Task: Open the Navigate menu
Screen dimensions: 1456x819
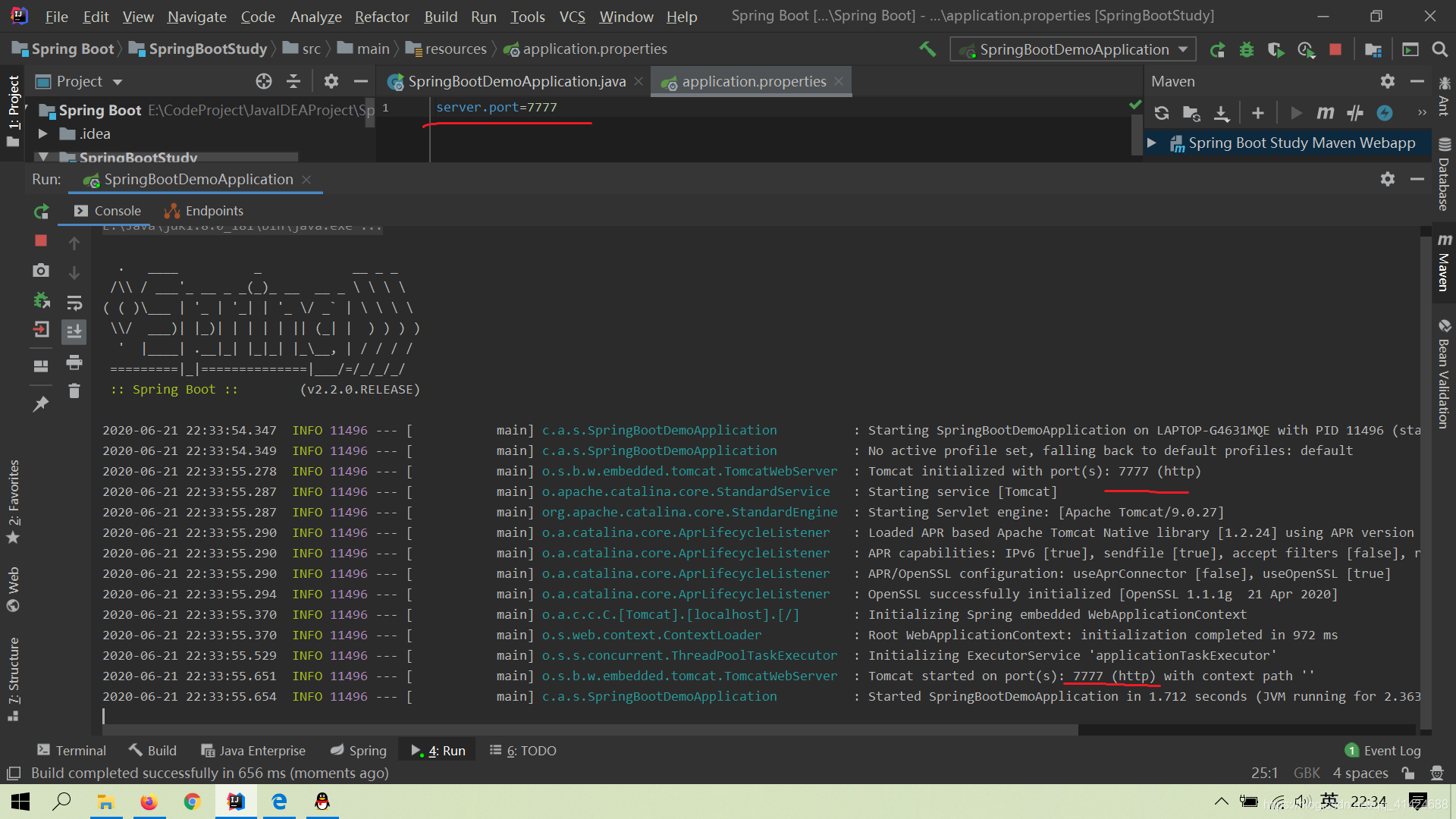Action: (197, 17)
